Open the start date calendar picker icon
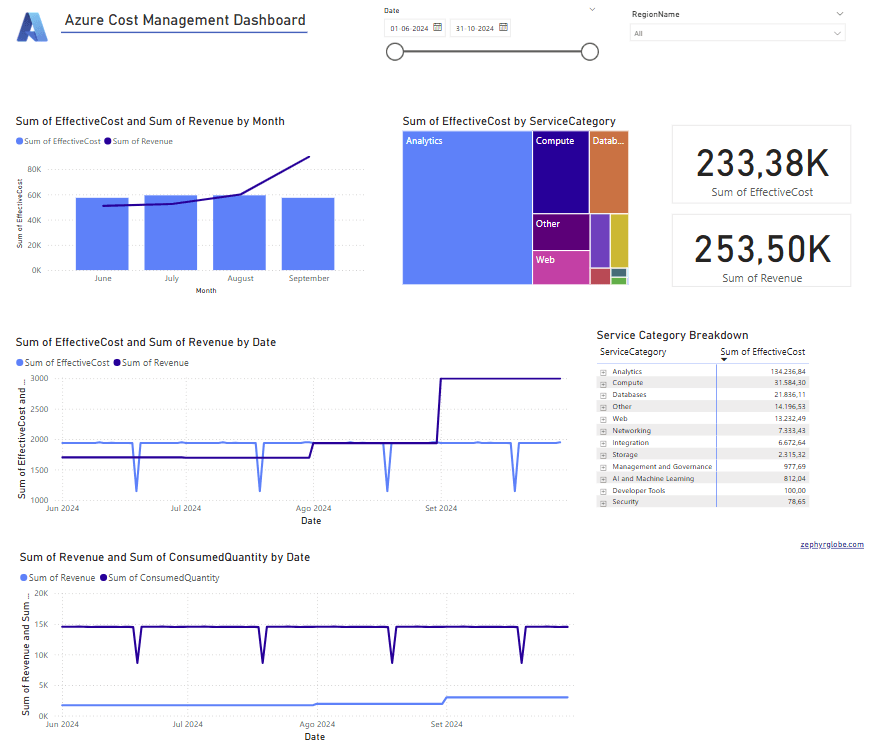This screenshot has width=878, height=755. [x=438, y=27]
